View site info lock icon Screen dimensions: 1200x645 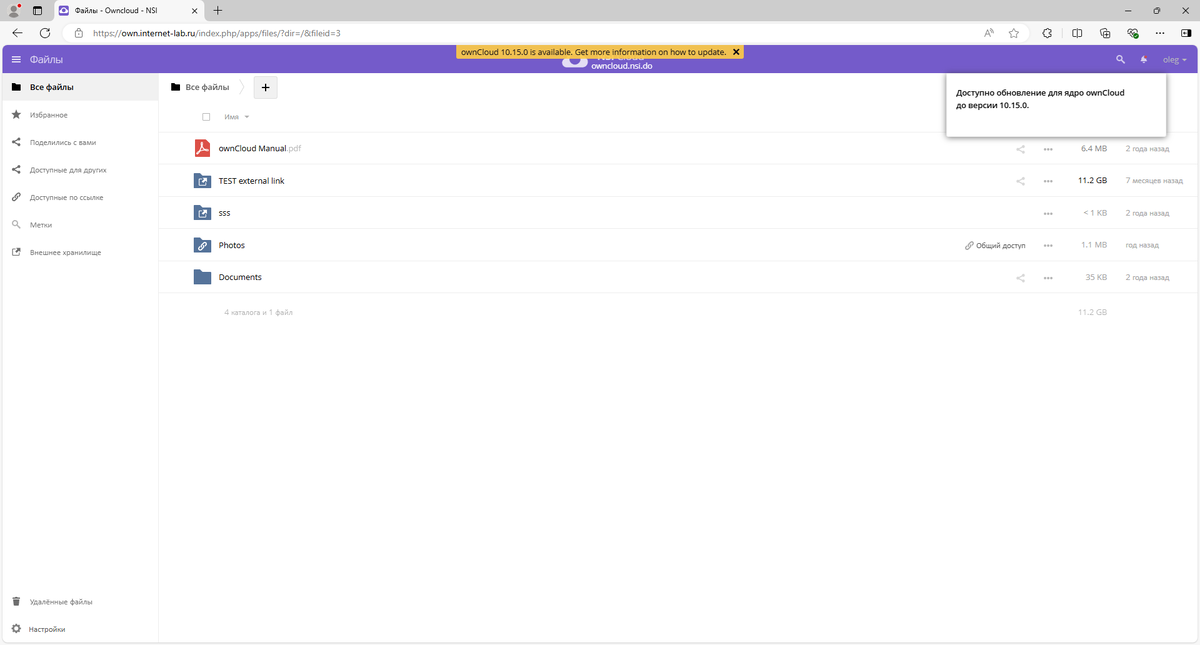[x=78, y=33]
